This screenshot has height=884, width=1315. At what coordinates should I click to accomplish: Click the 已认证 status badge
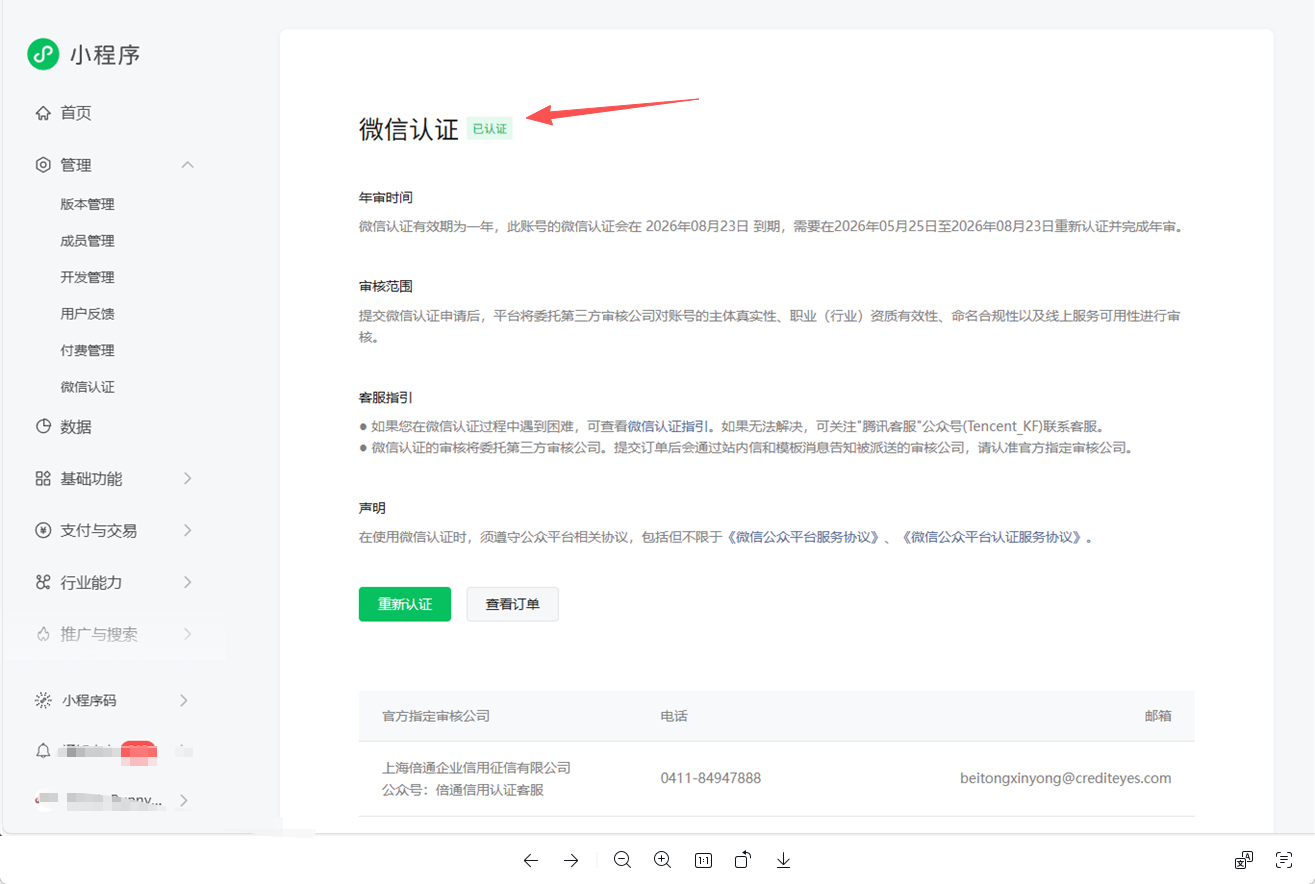490,129
